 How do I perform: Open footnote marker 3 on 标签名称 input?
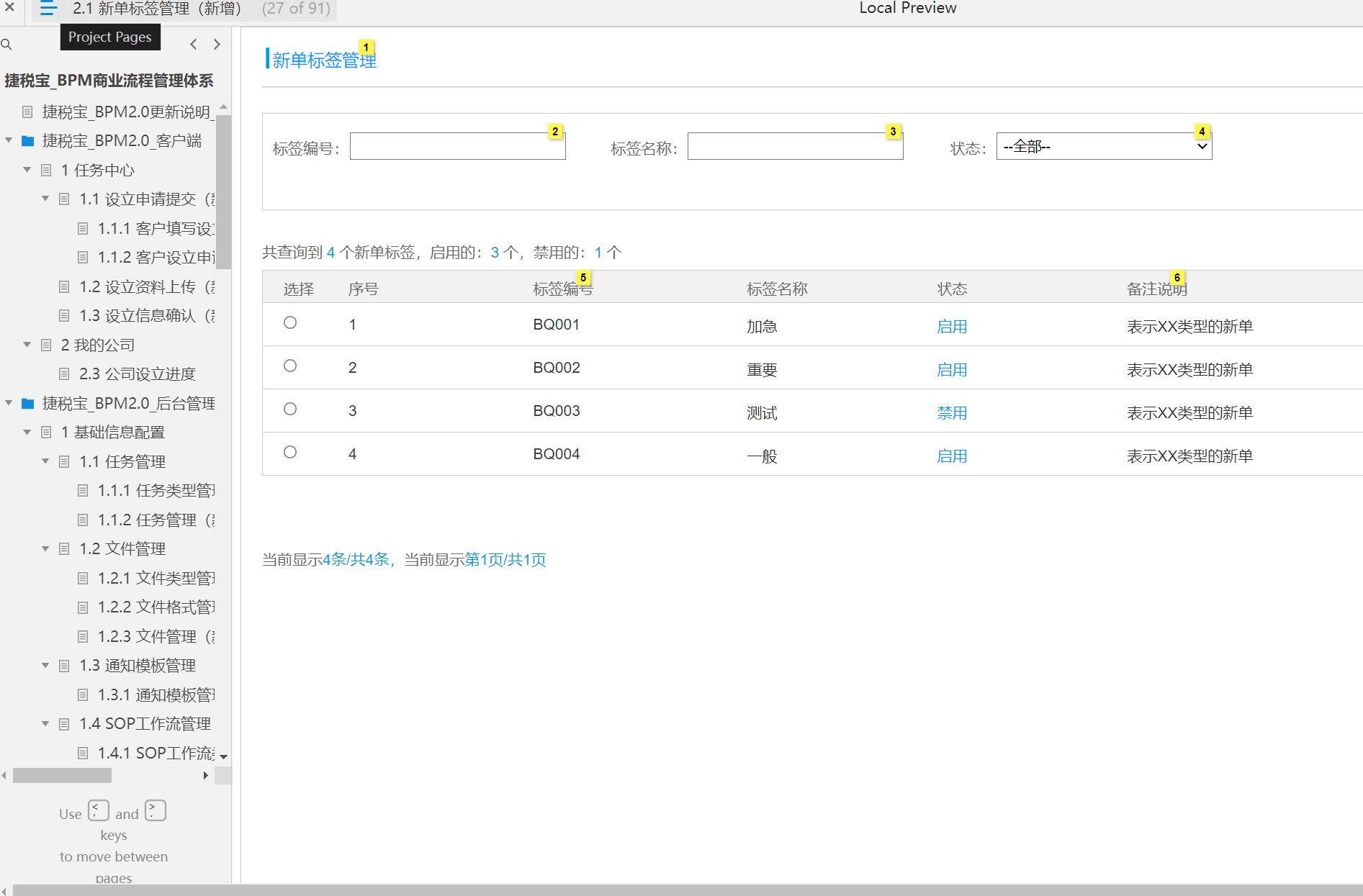[x=893, y=132]
